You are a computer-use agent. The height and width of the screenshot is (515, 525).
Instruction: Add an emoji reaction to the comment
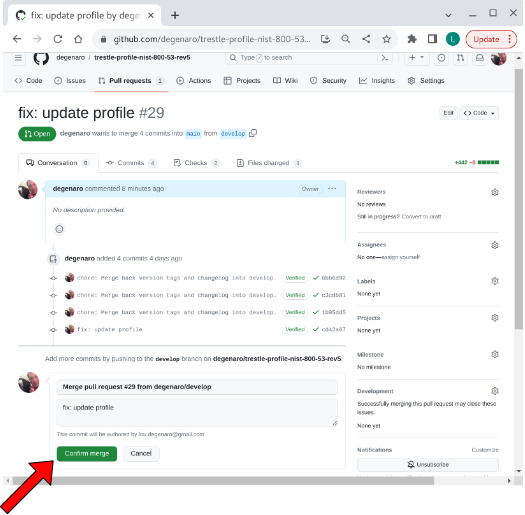(x=59, y=229)
